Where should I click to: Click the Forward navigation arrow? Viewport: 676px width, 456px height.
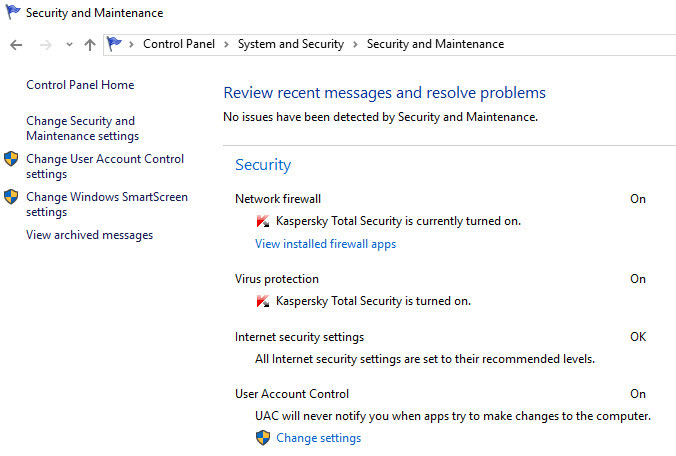pos(45,44)
